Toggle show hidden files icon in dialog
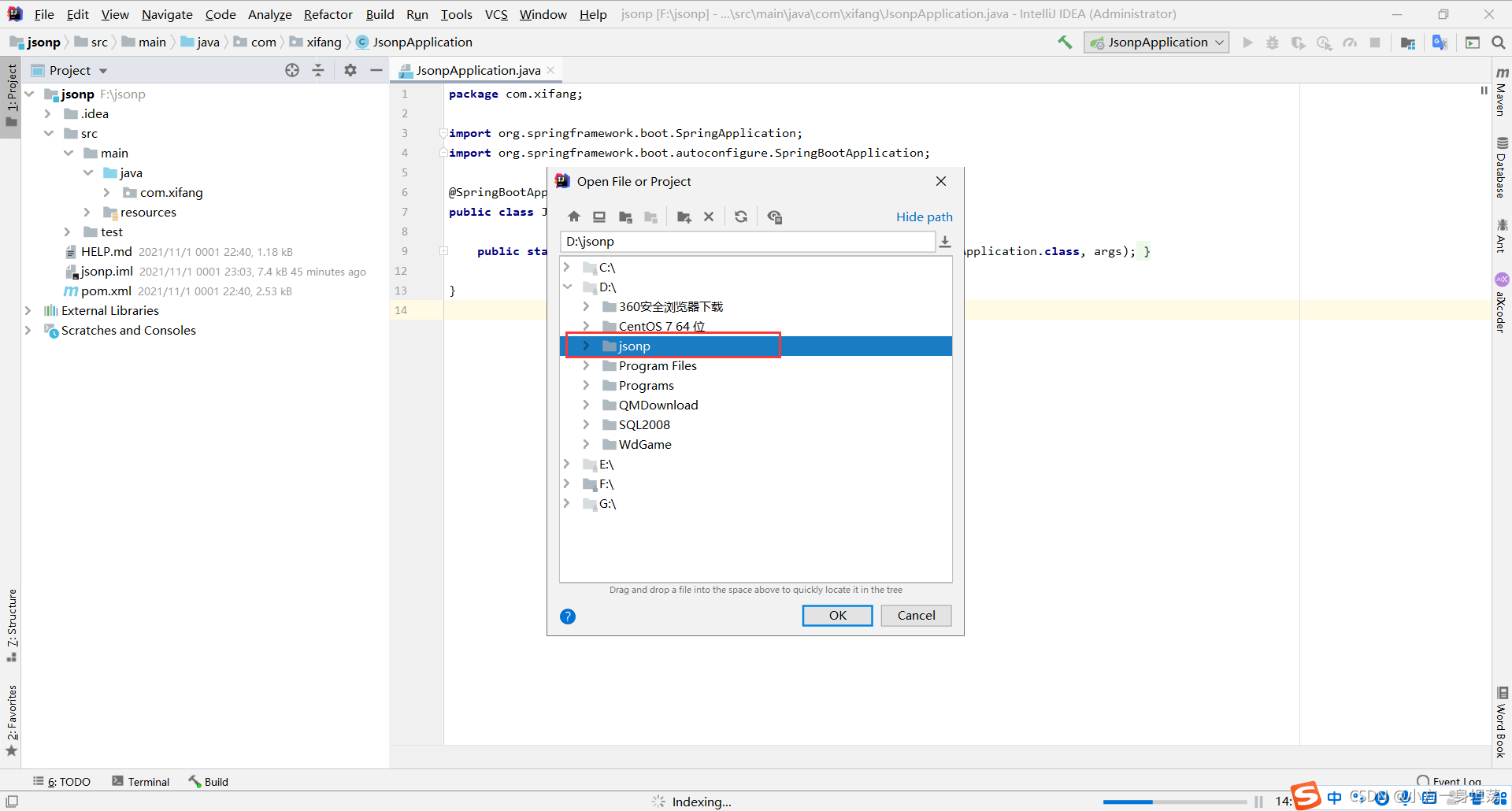Image resolution: width=1512 pixels, height=811 pixels. [x=775, y=217]
